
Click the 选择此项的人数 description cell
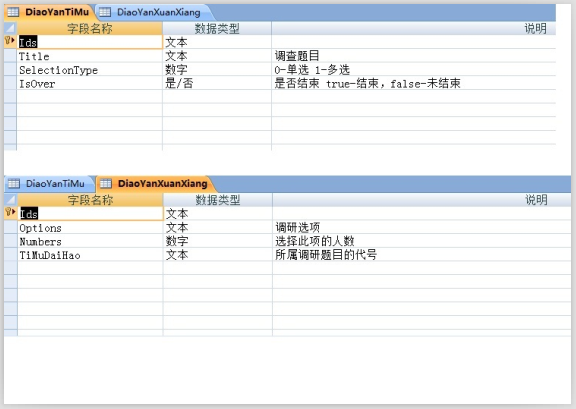422,241
